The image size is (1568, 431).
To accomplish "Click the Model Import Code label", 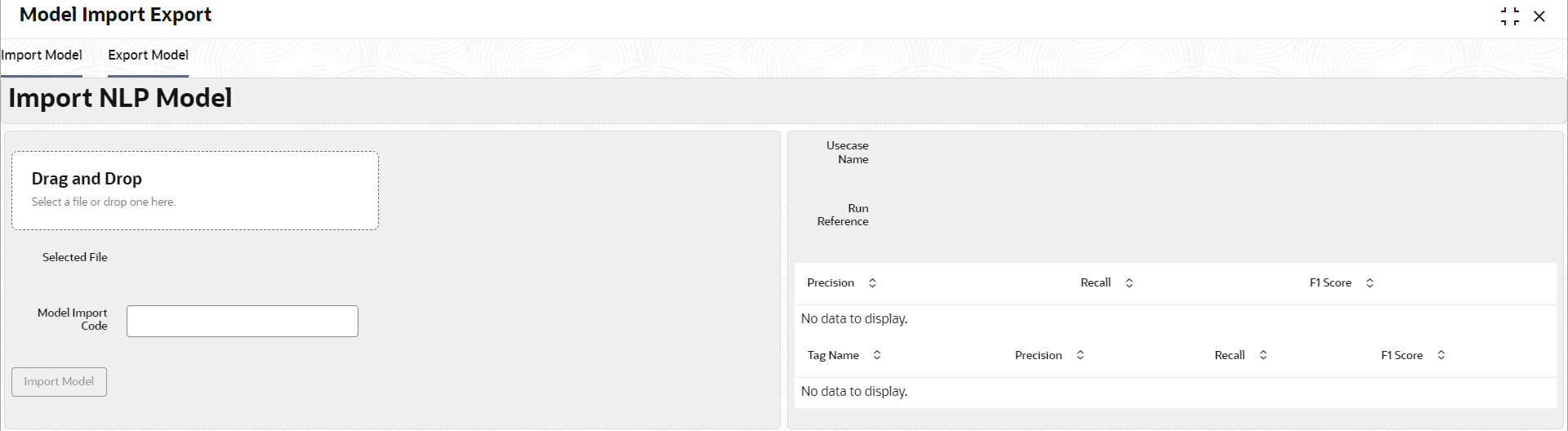I will pos(73,319).
